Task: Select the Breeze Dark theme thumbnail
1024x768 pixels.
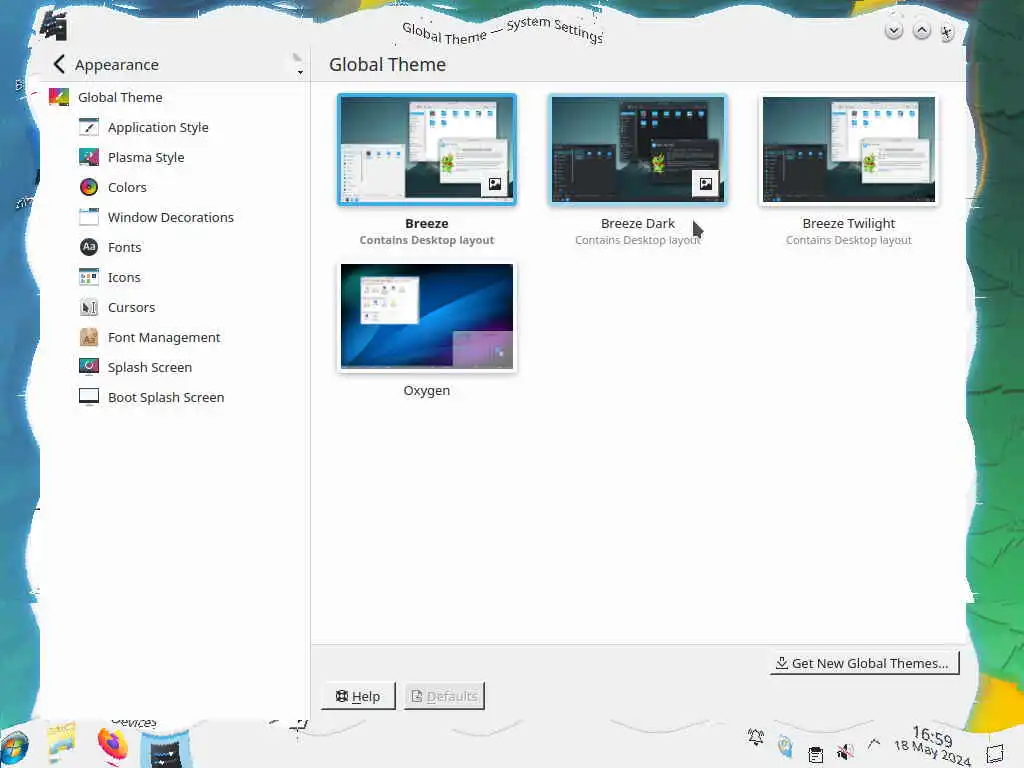Action: tap(637, 150)
